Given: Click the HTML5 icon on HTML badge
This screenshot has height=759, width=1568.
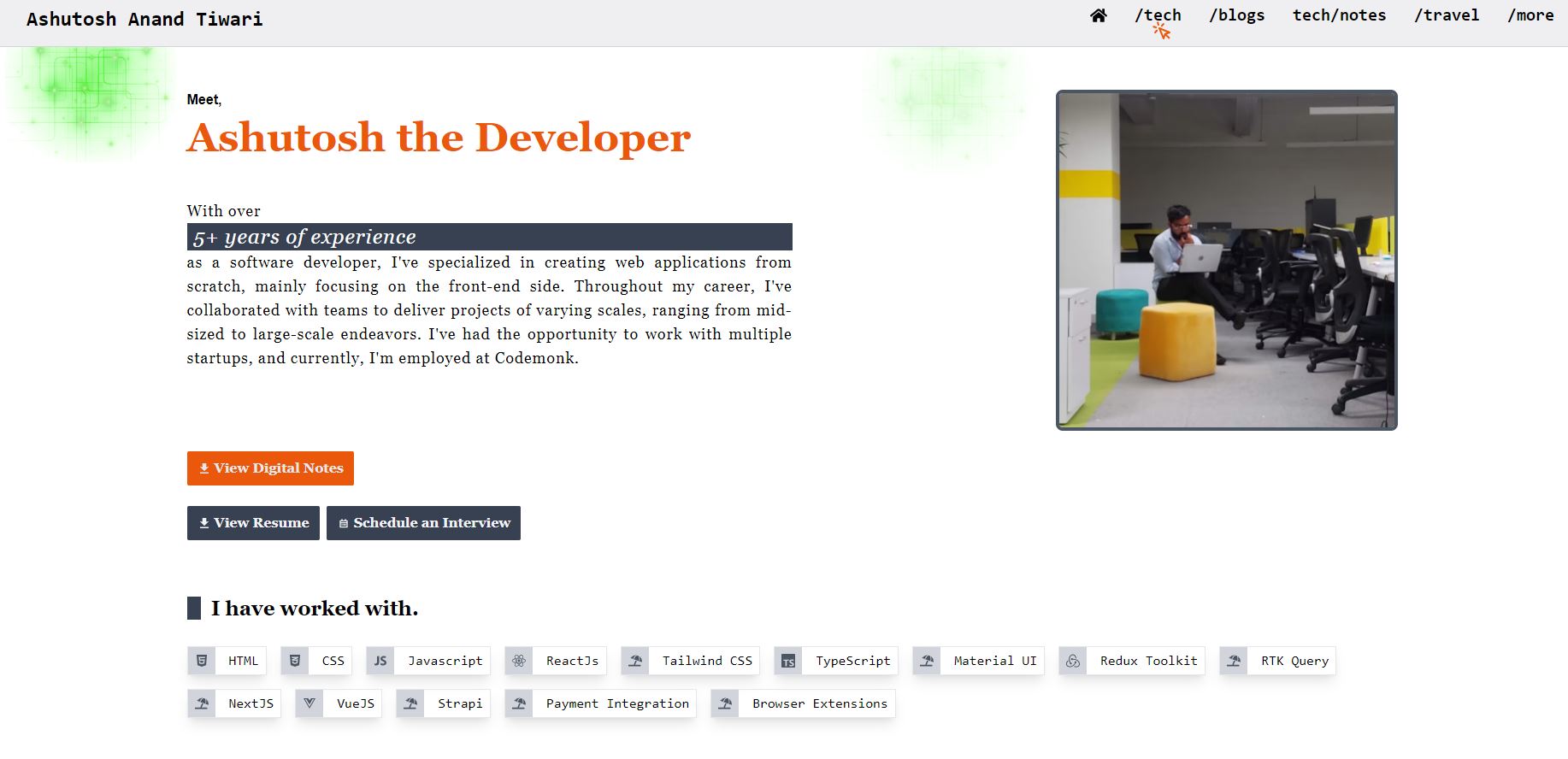Looking at the screenshot, I should click(x=202, y=661).
